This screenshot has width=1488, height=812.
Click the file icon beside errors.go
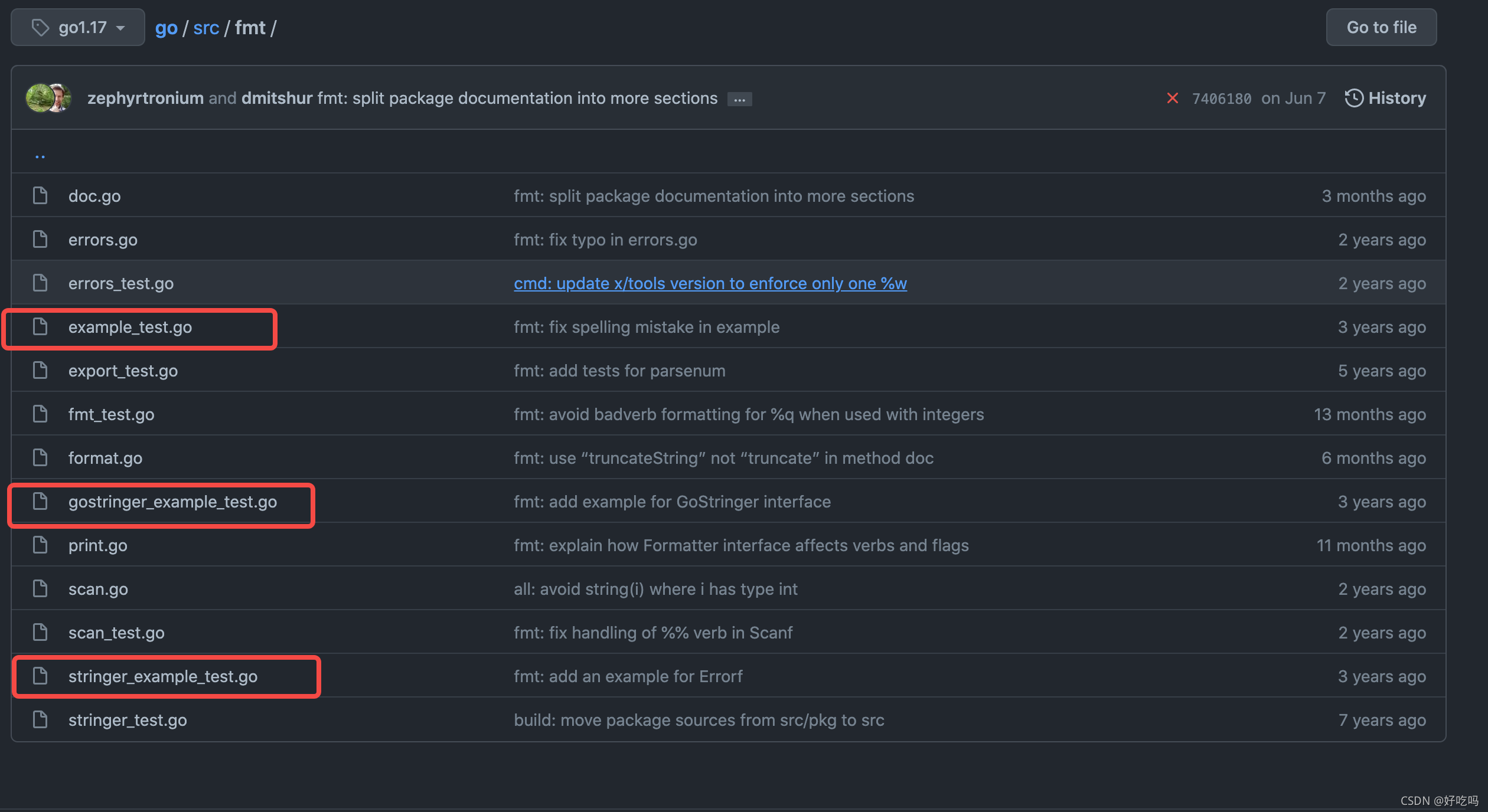[x=40, y=239]
